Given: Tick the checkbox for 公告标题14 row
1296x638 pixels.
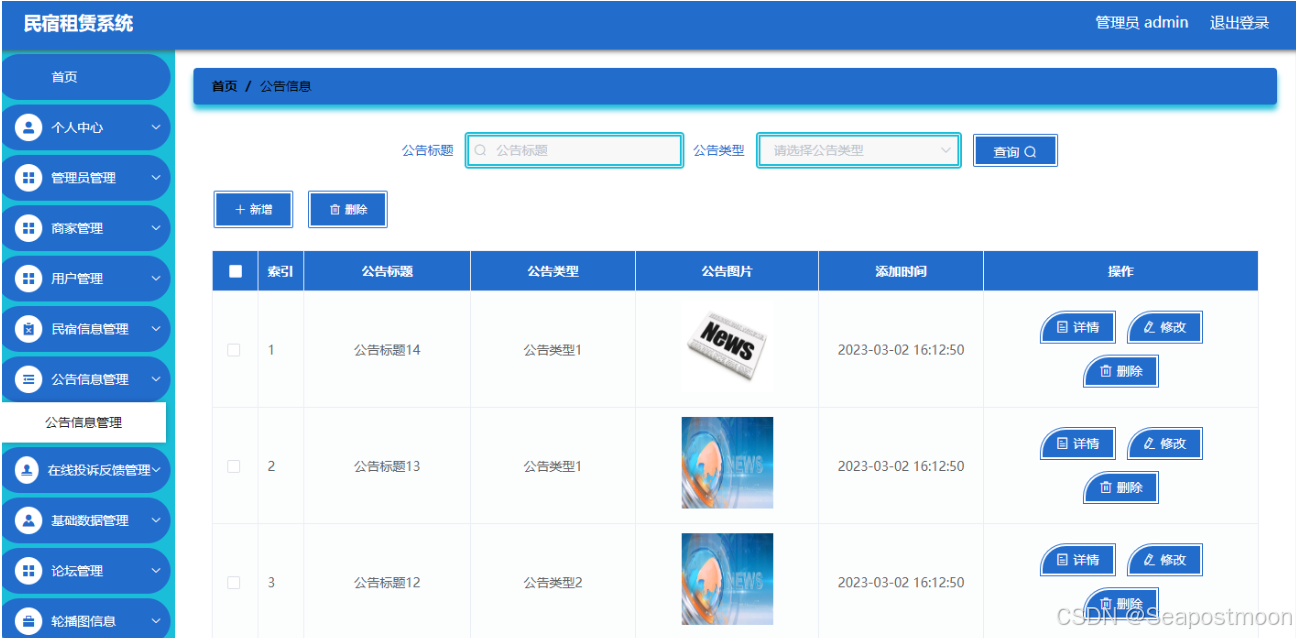Looking at the screenshot, I should point(234,350).
